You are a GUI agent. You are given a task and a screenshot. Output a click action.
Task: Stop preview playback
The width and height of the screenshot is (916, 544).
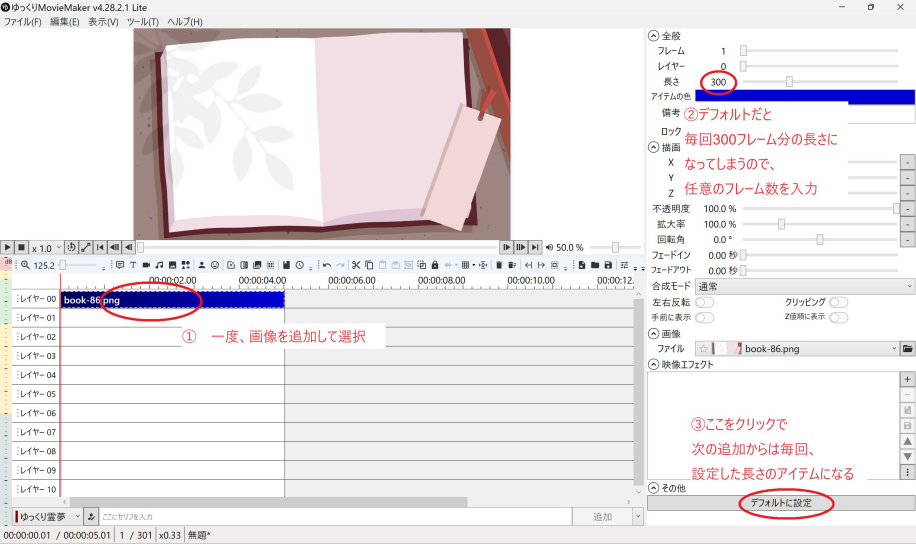pos(22,248)
